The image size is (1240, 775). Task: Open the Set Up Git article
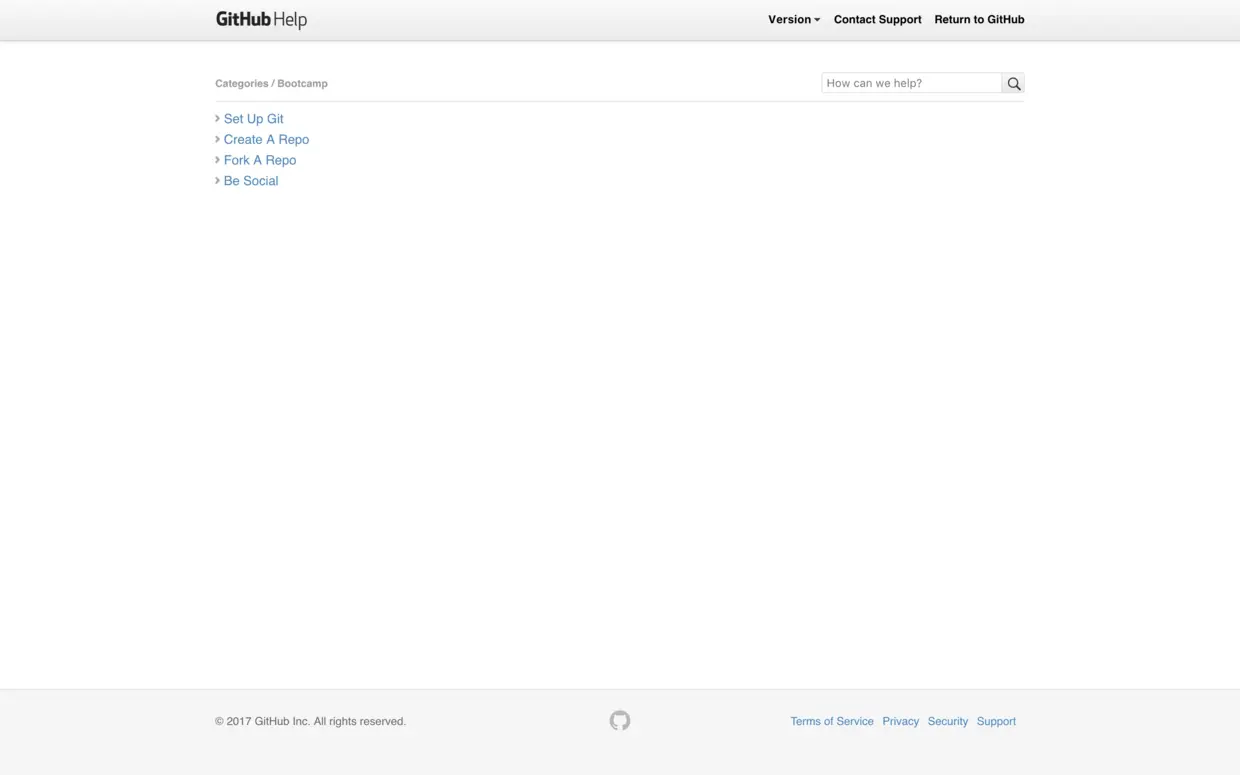pyautogui.click(x=253, y=118)
